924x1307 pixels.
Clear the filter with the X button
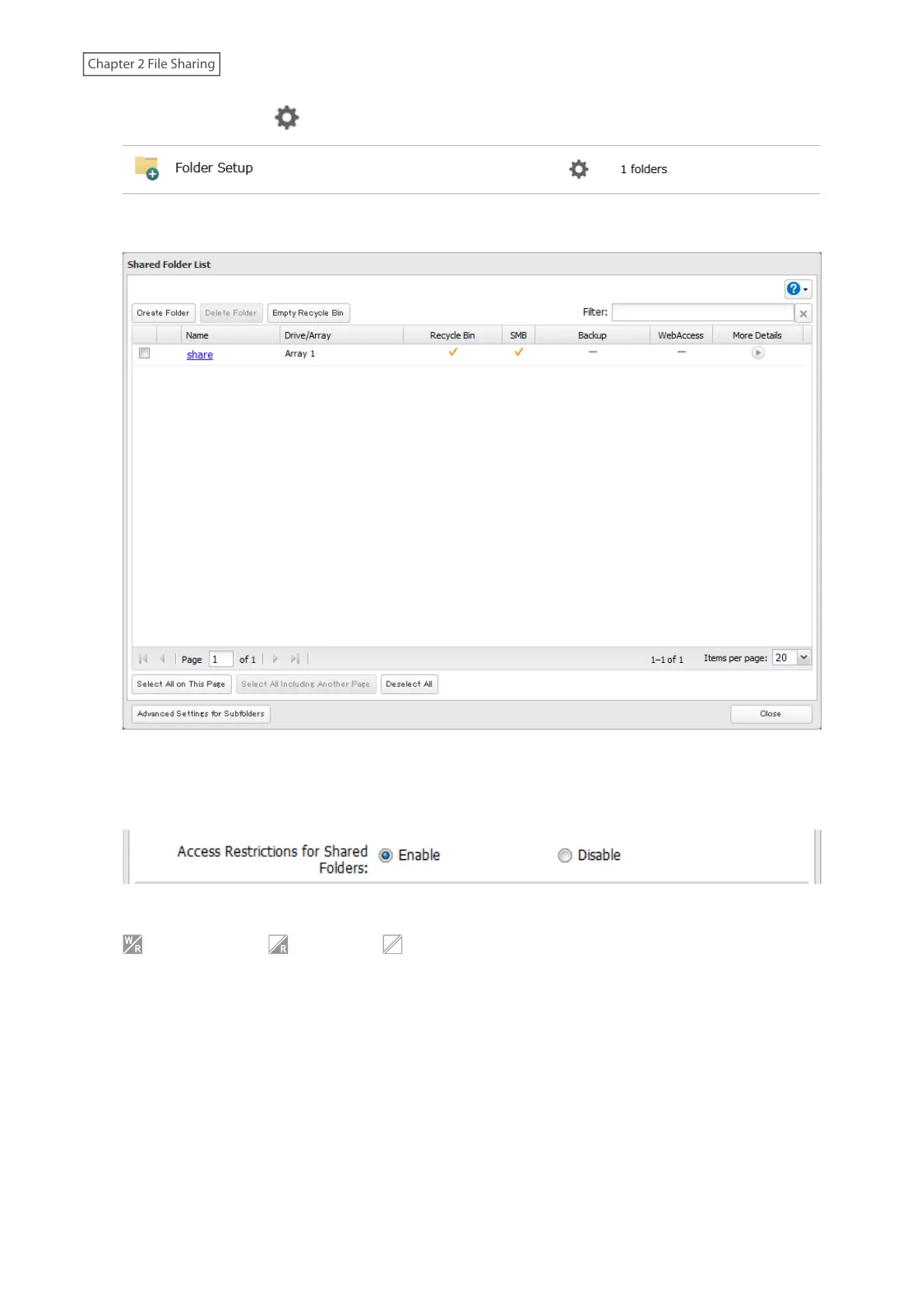803,314
